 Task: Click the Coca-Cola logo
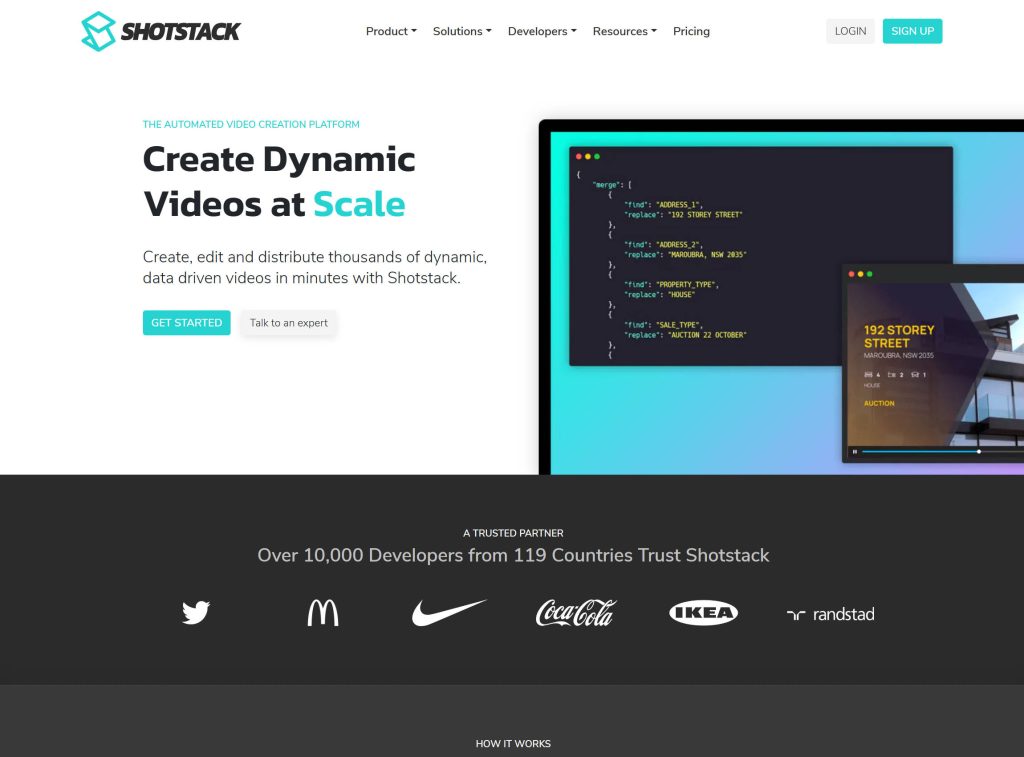(x=576, y=613)
